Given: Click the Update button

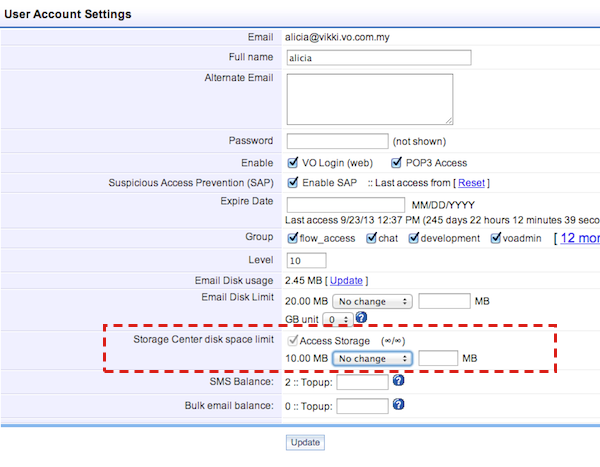Looking at the screenshot, I should point(305,442).
